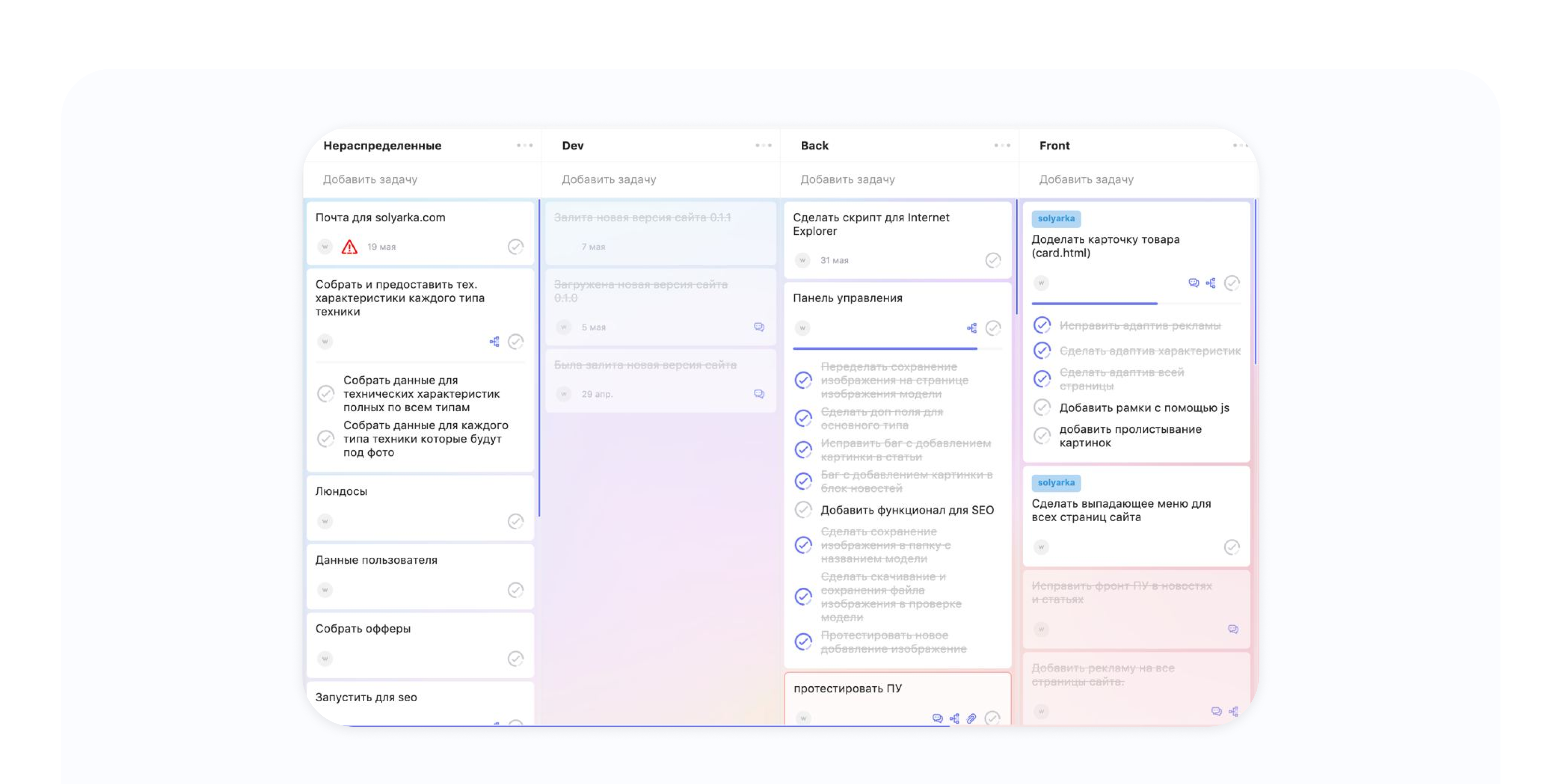Open comments icon on Доделать карточку товара card
1563x784 pixels.
click(1193, 283)
